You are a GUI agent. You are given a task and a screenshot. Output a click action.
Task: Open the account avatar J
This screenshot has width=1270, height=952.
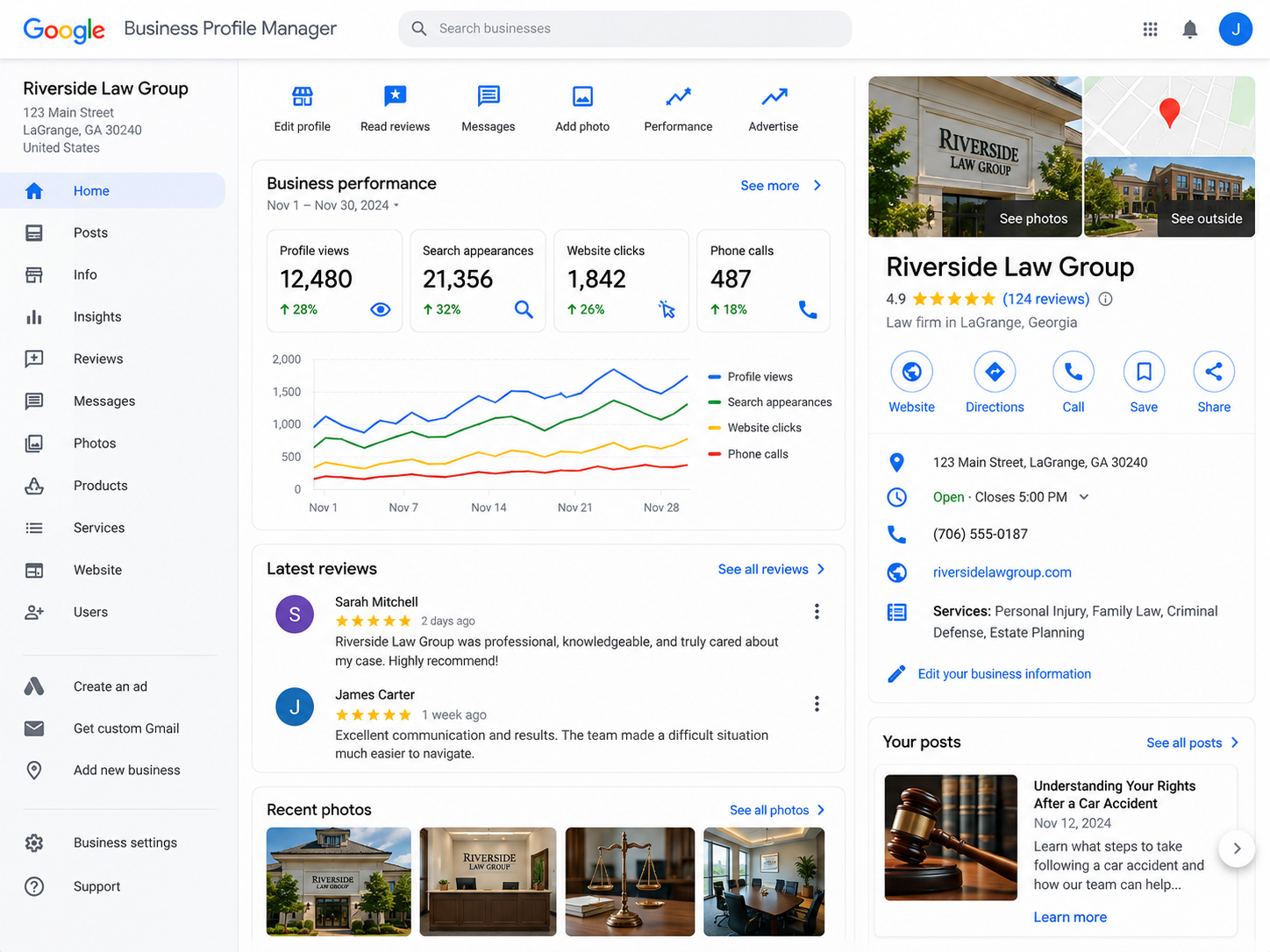[x=1235, y=29]
